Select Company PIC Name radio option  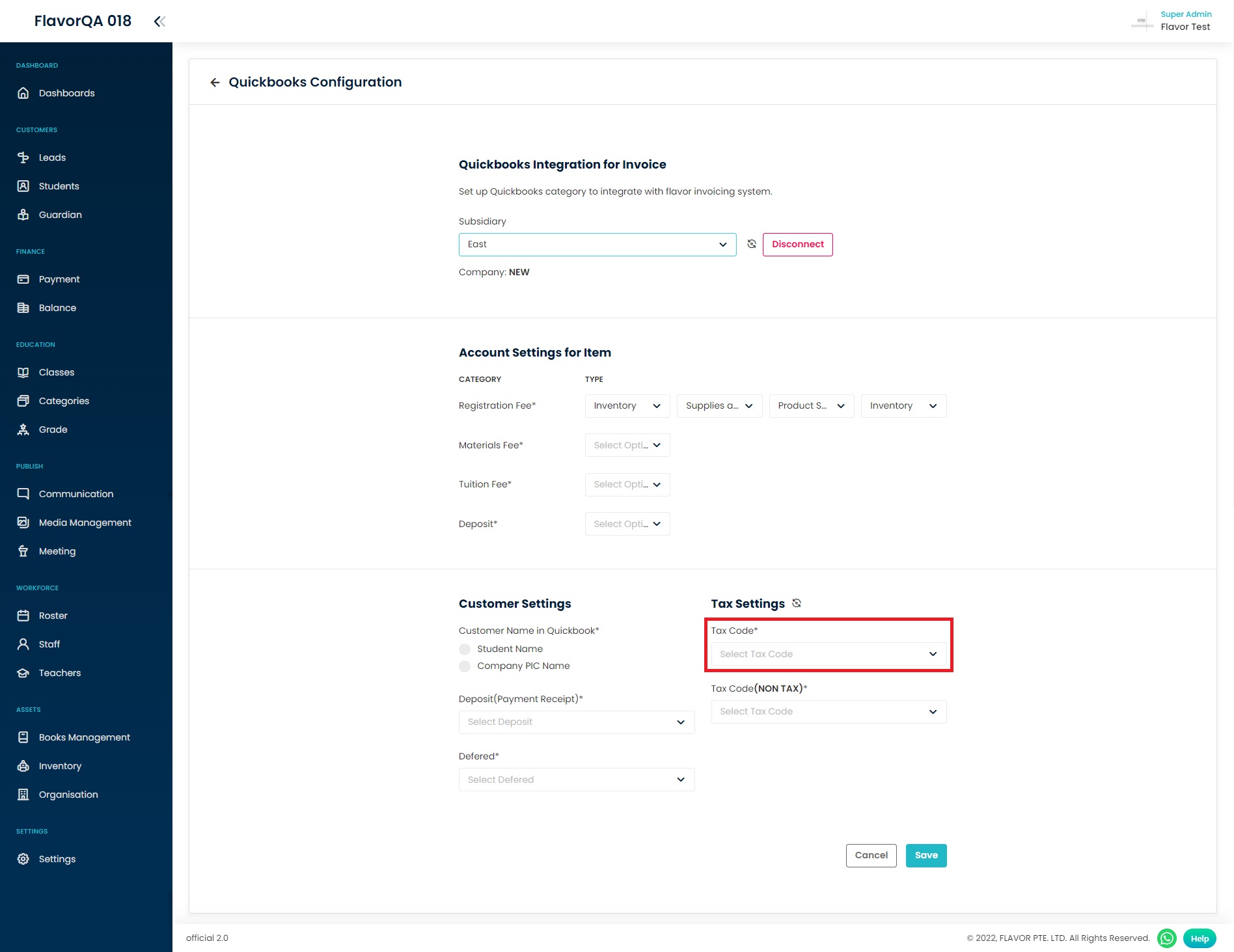(x=465, y=666)
